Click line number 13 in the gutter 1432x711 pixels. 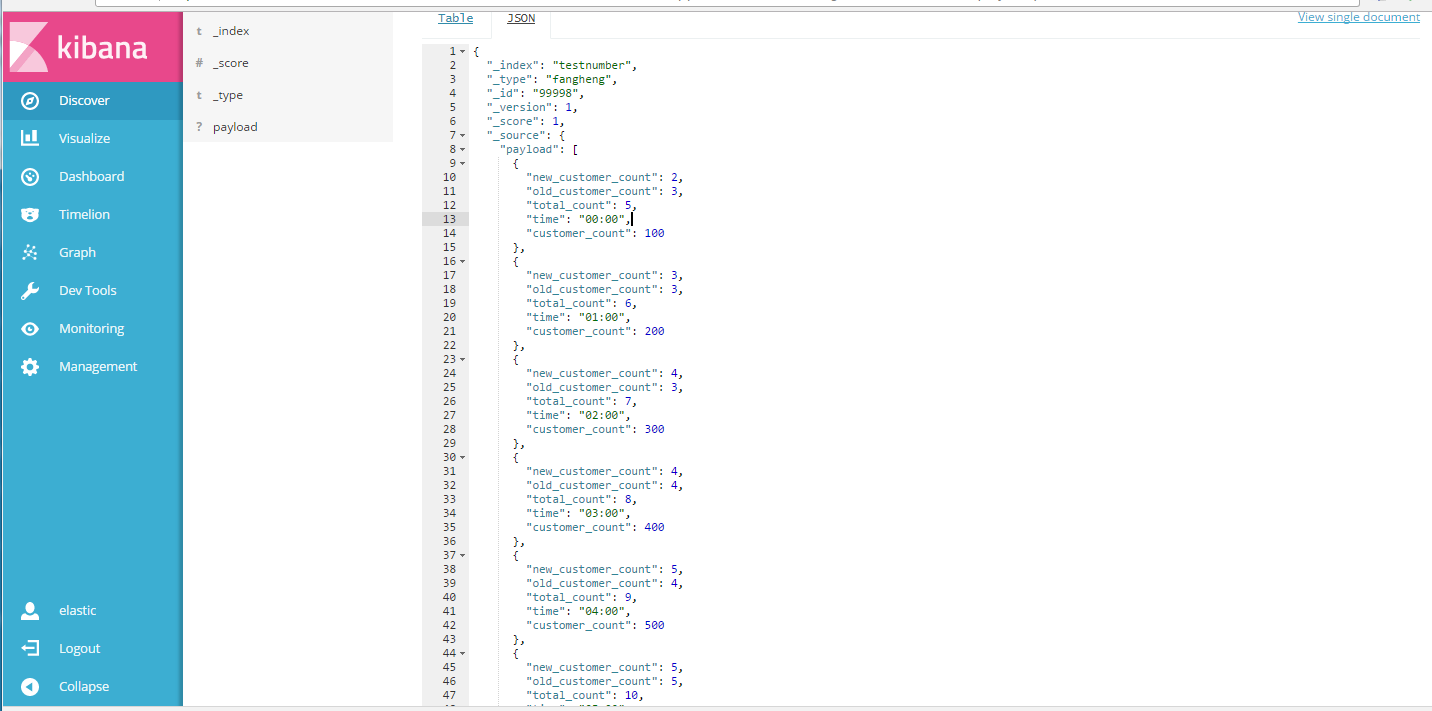click(x=449, y=219)
